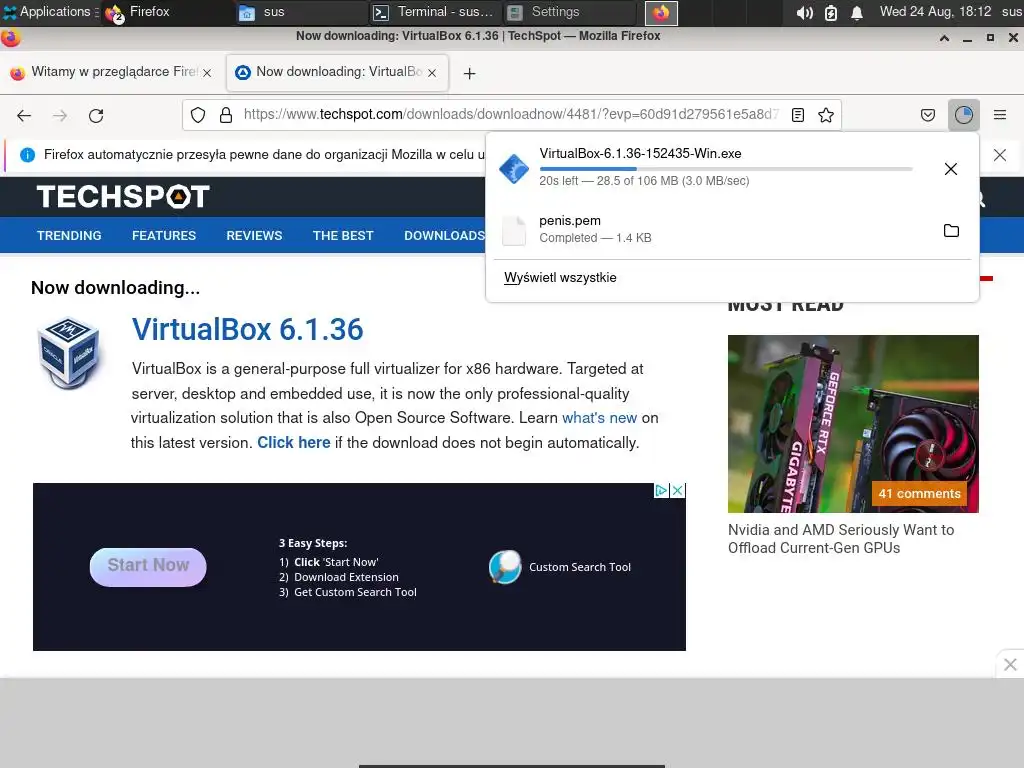Image resolution: width=1024 pixels, height=768 pixels.
Task: Click the download status '20s left — 28.5 of 106 MB'
Action: pyautogui.click(x=645, y=181)
